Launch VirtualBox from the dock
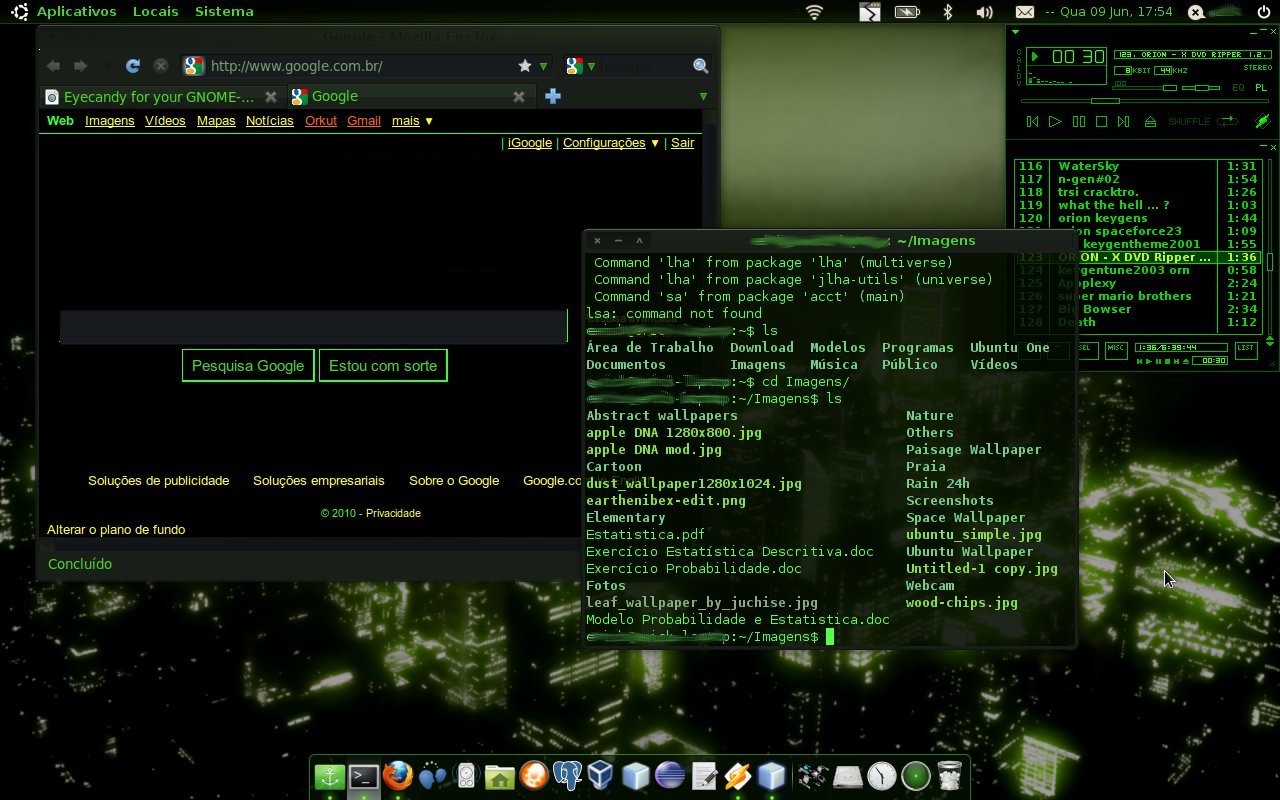 point(601,776)
